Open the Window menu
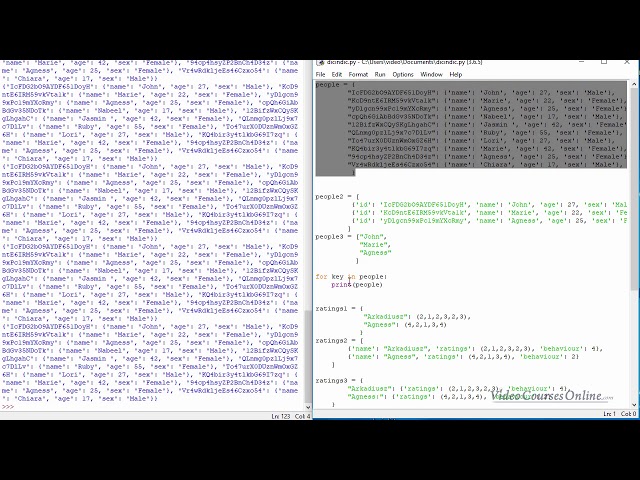 pyautogui.click(x=431, y=74)
